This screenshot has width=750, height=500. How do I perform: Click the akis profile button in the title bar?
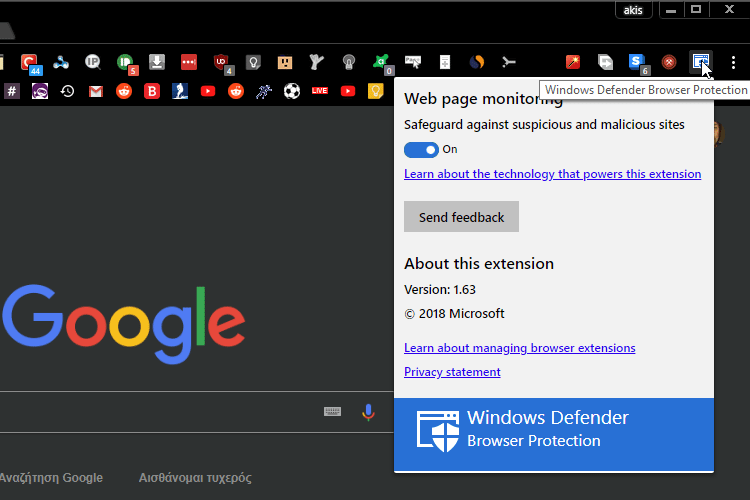point(633,10)
